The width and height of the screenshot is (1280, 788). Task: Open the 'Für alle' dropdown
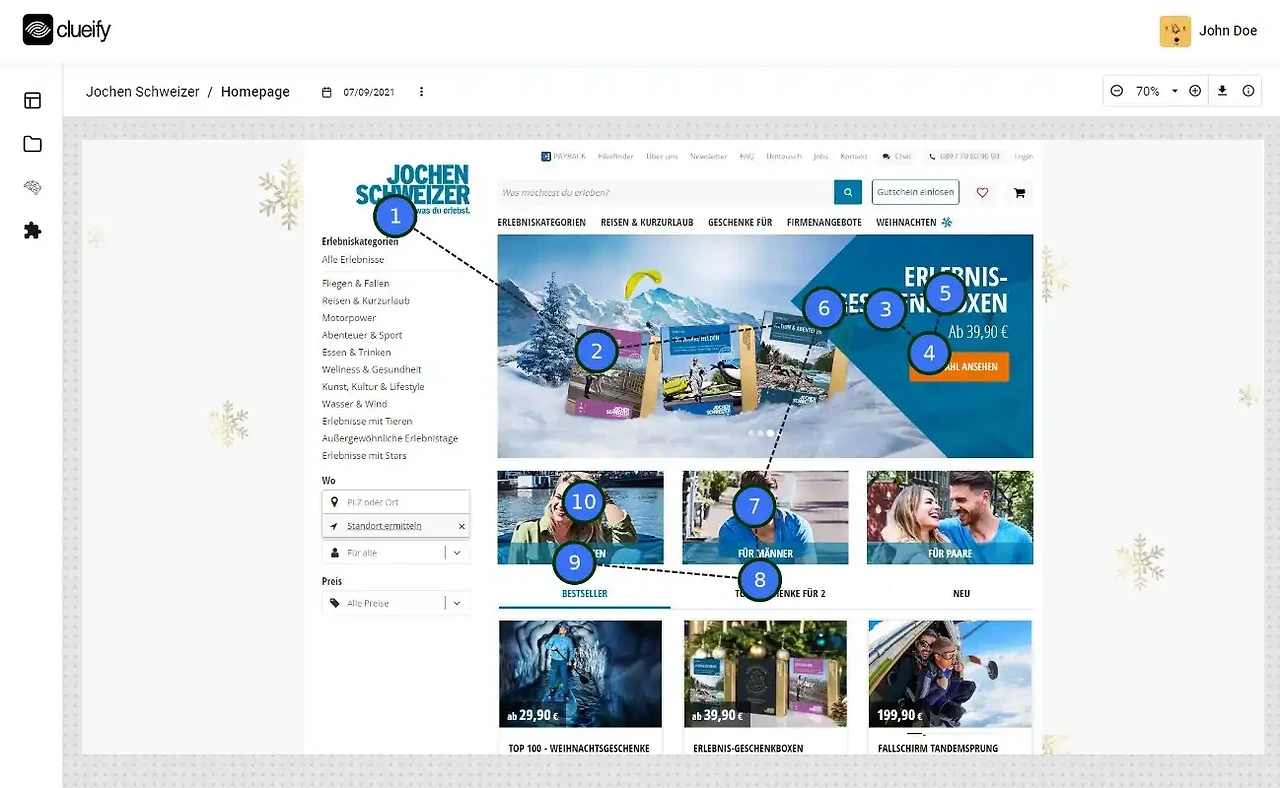pos(396,552)
